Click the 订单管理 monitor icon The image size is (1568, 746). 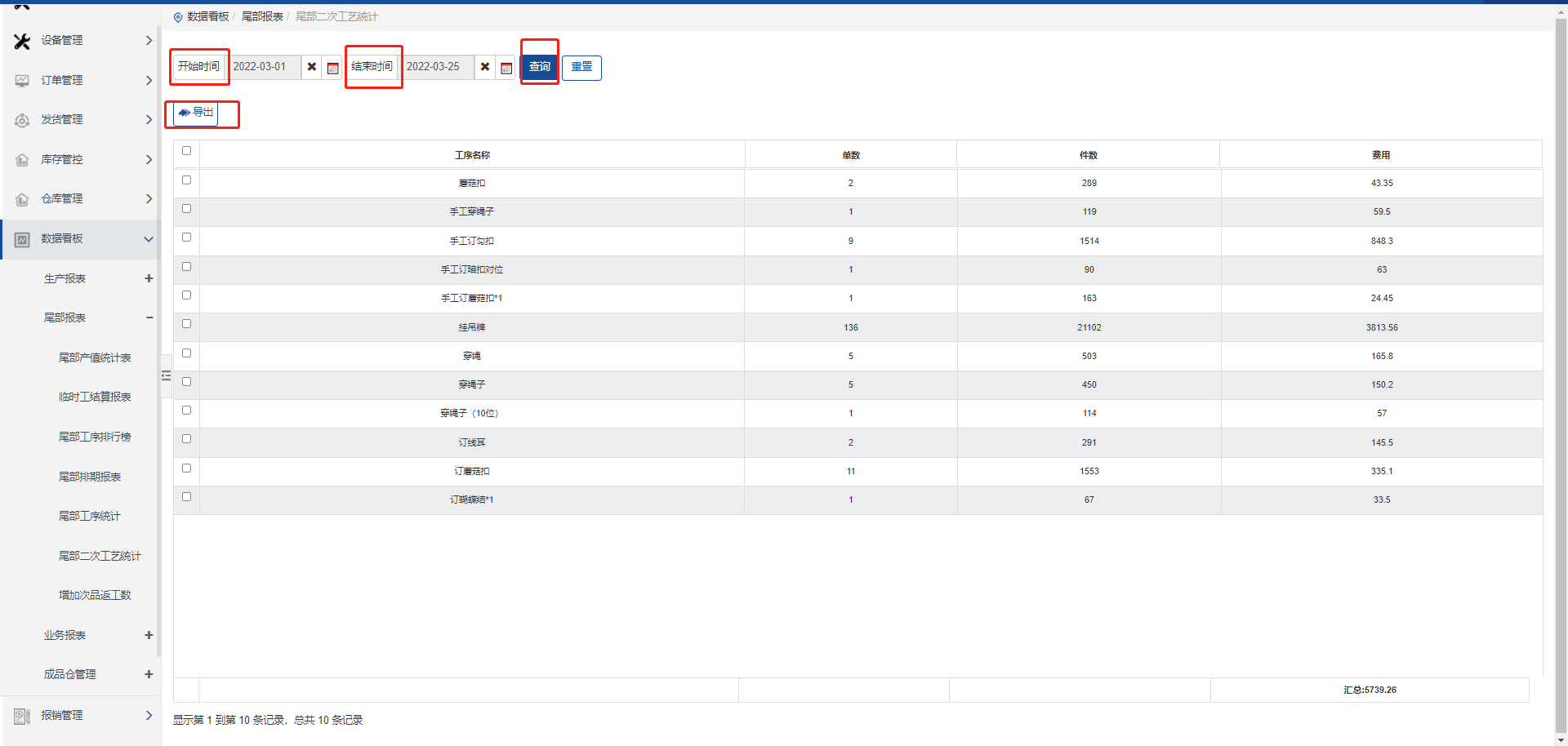(22, 80)
